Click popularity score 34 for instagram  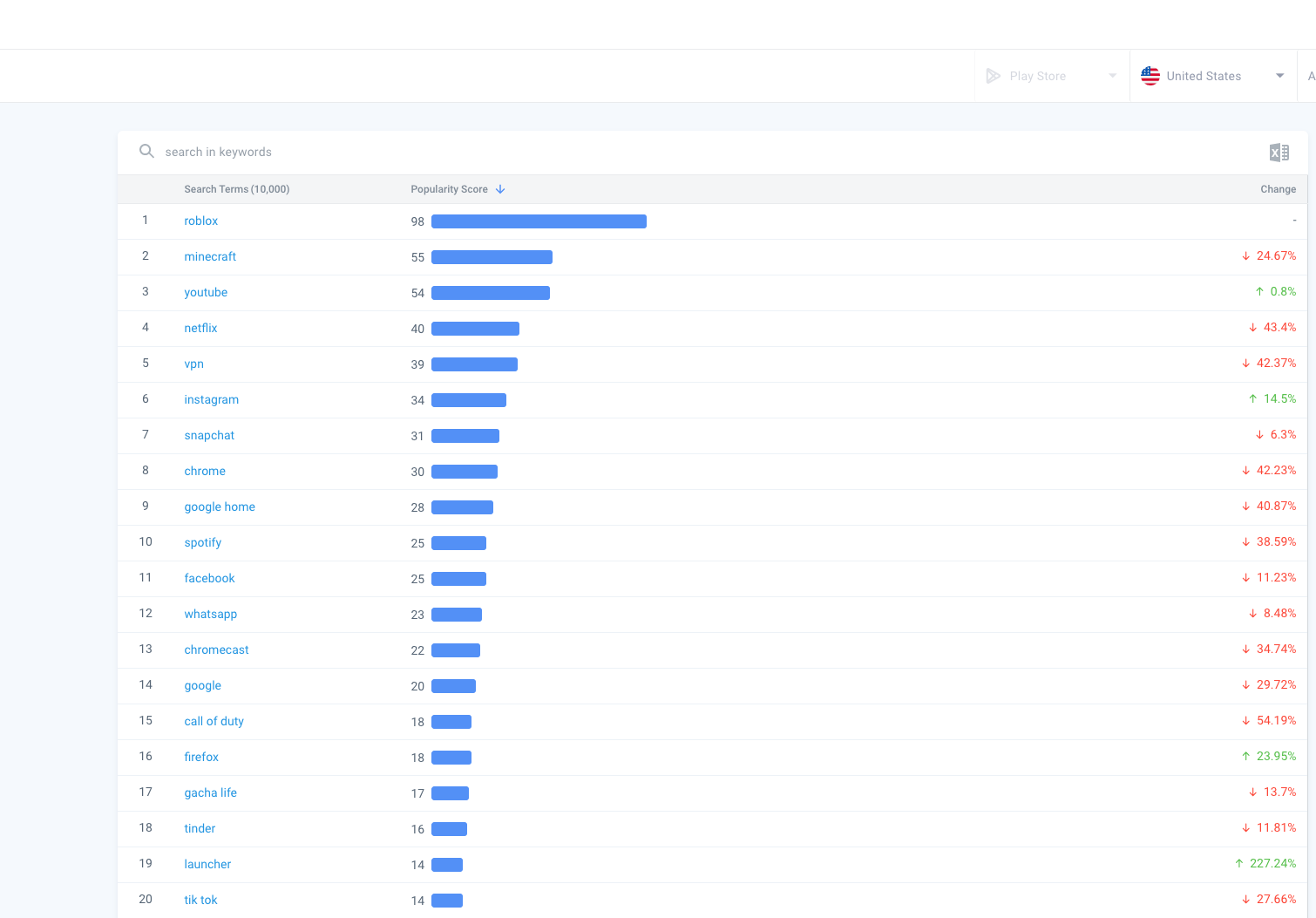point(417,401)
